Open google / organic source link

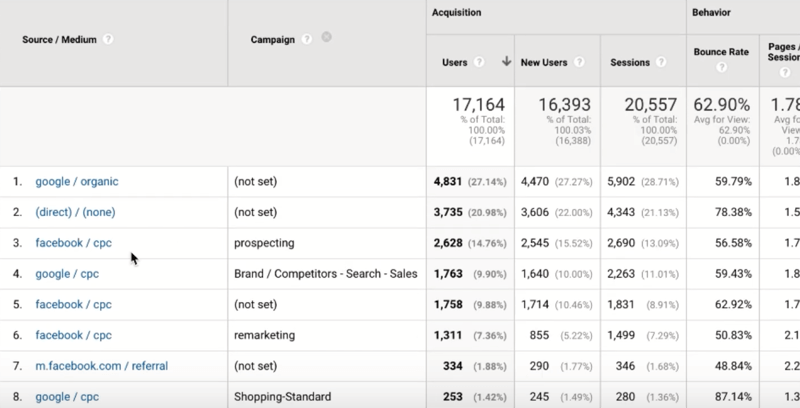tap(77, 182)
